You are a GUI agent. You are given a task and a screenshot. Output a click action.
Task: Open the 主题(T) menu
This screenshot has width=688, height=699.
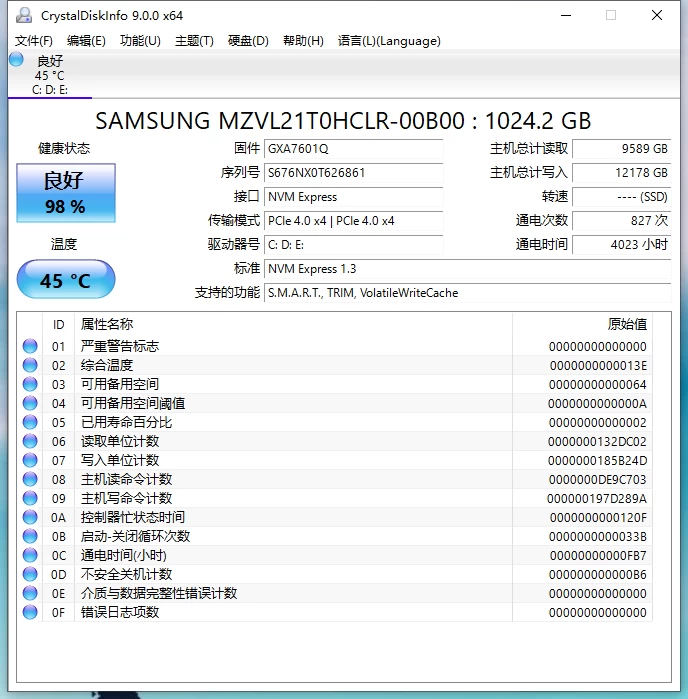coord(194,41)
